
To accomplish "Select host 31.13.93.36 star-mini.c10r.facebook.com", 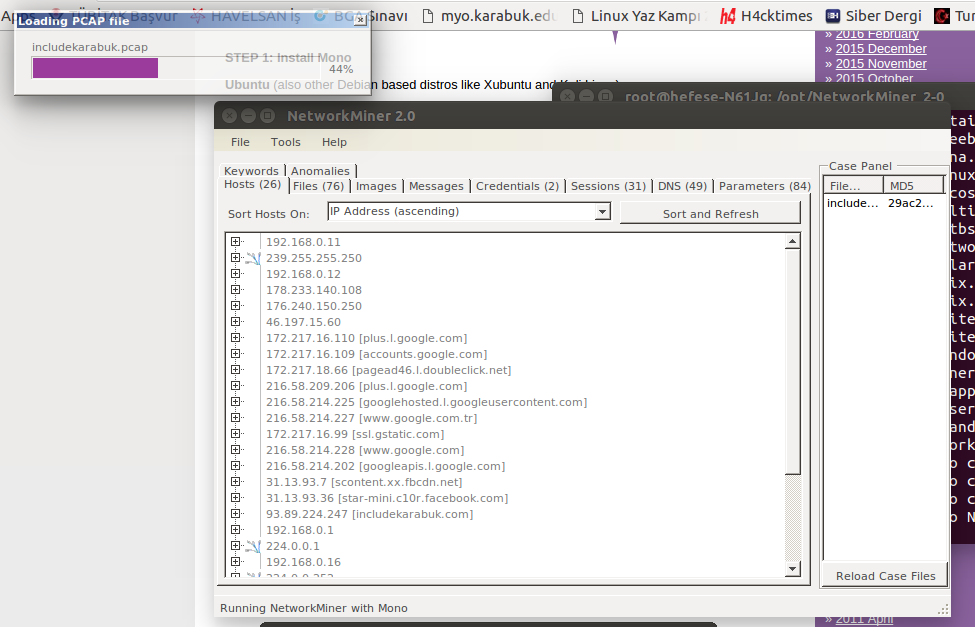I will tap(387, 498).
